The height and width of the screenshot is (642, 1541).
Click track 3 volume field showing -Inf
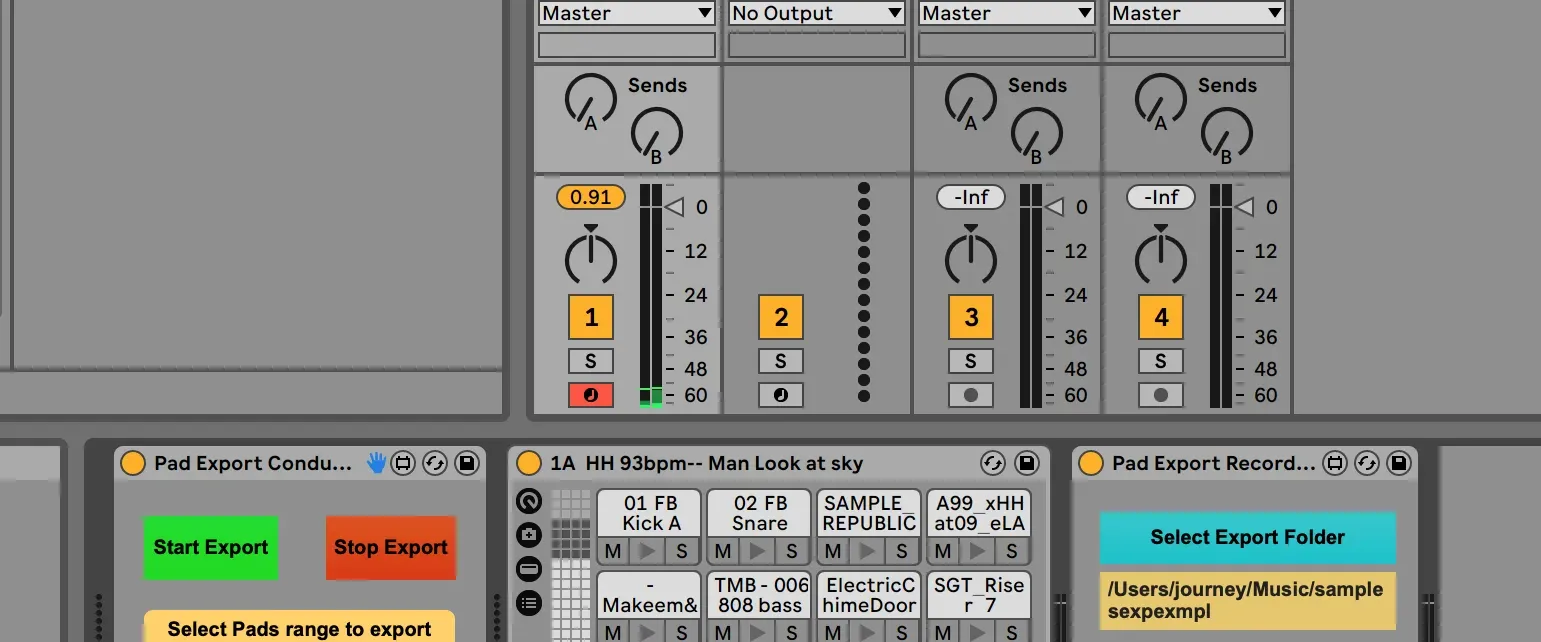coord(971,198)
